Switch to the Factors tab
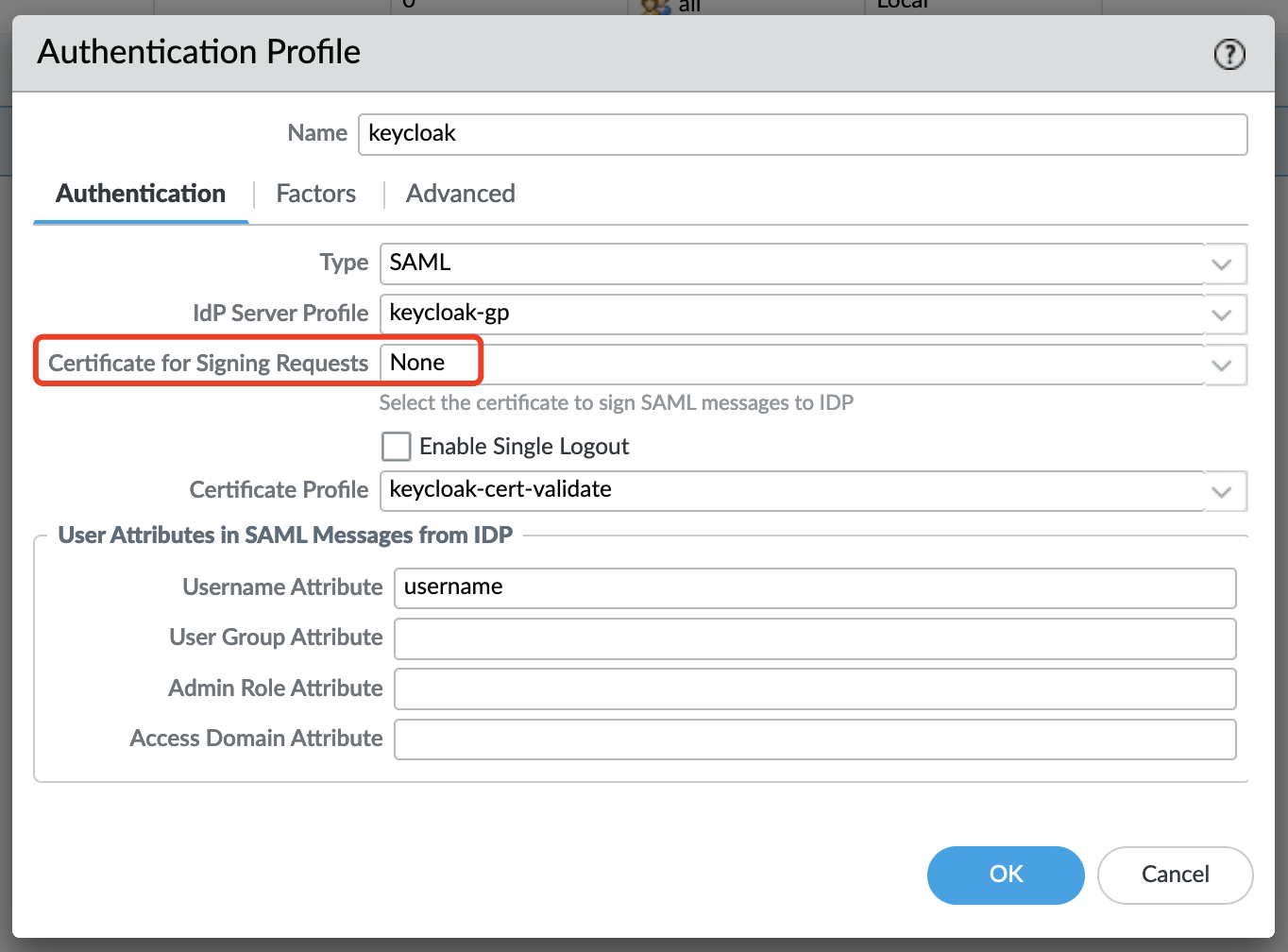The image size is (1288, 952). coord(315,194)
